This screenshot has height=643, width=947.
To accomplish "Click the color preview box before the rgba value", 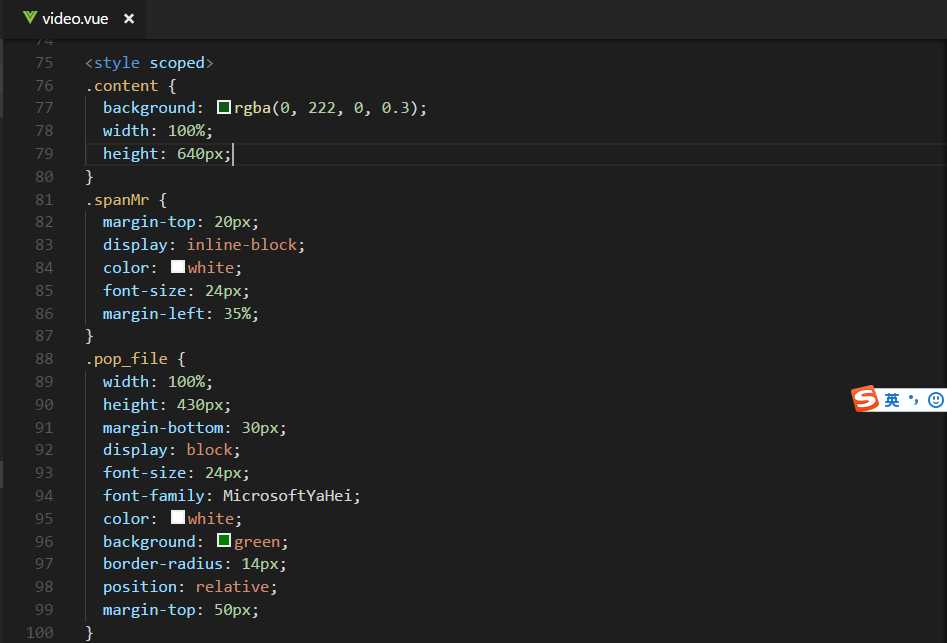I will 224,107.
